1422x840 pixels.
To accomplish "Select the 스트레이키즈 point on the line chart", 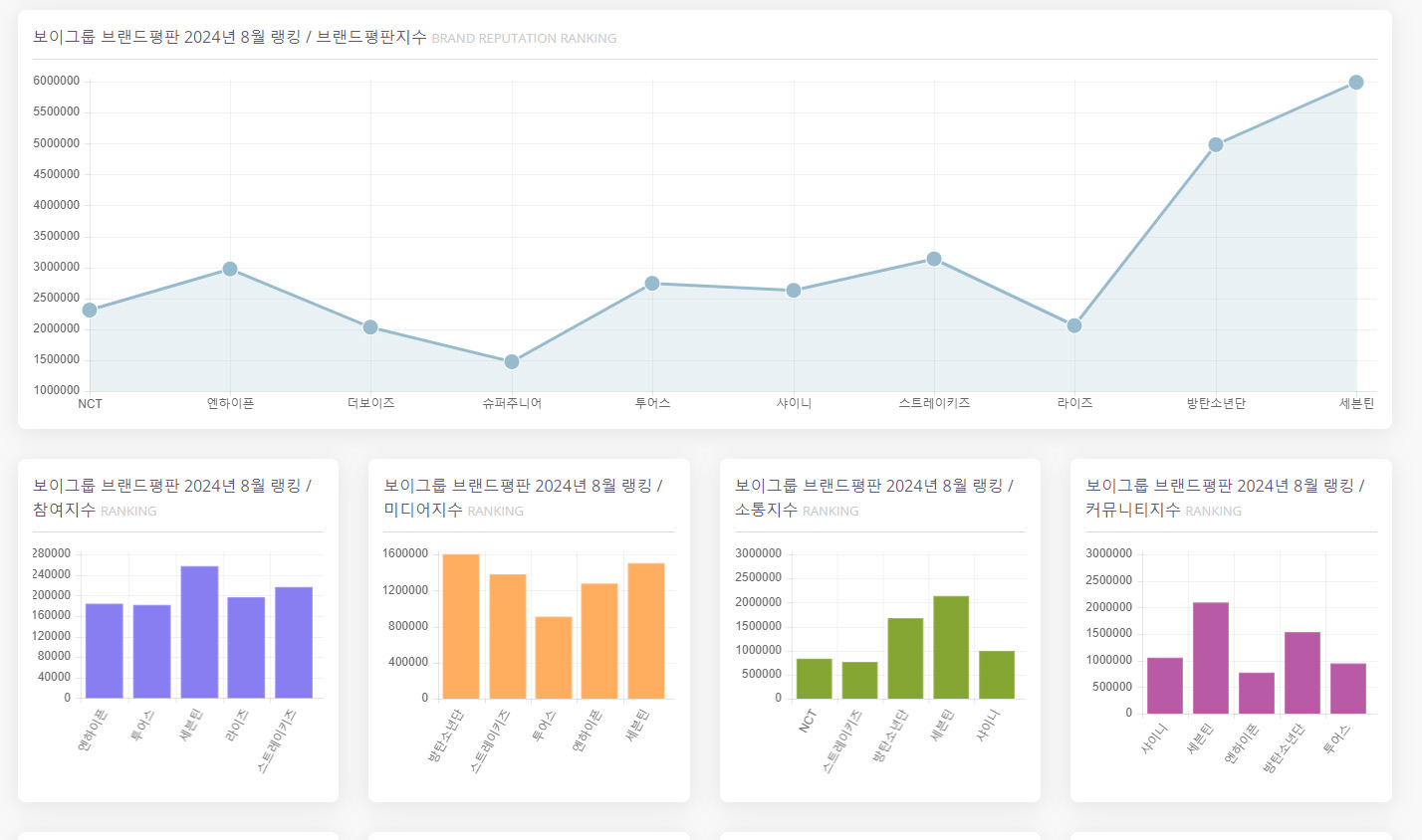I will (x=934, y=259).
